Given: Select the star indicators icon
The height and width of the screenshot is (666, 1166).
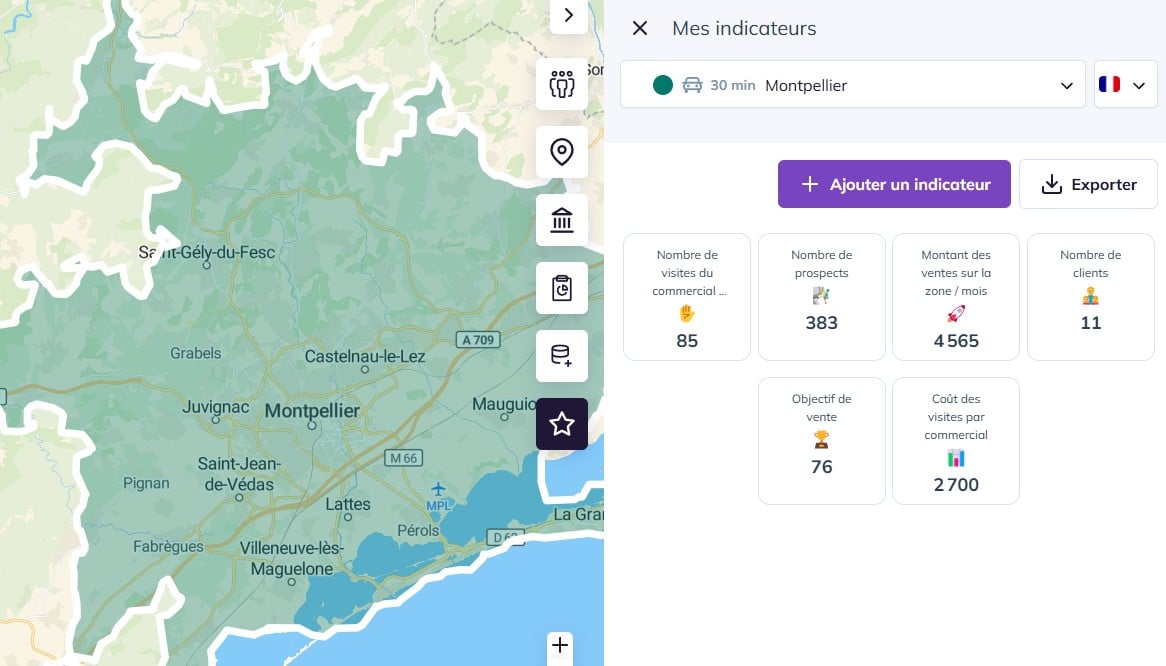Looking at the screenshot, I should click(x=562, y=424).
